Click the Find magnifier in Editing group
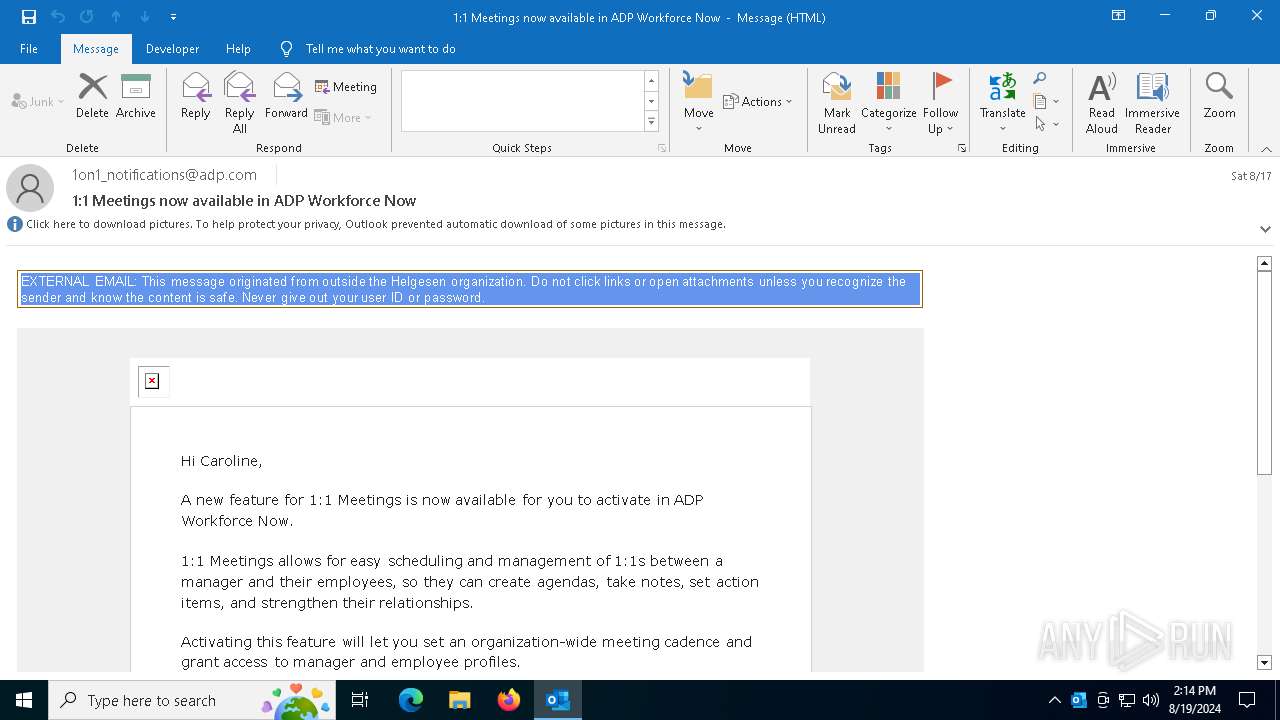This screenshot has width=1280, height=720. [1040, 79]
